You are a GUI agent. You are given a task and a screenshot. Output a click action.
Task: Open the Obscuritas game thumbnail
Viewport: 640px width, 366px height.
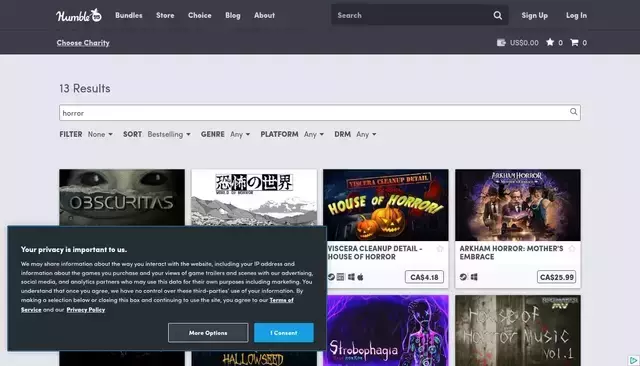click(122, 197)
